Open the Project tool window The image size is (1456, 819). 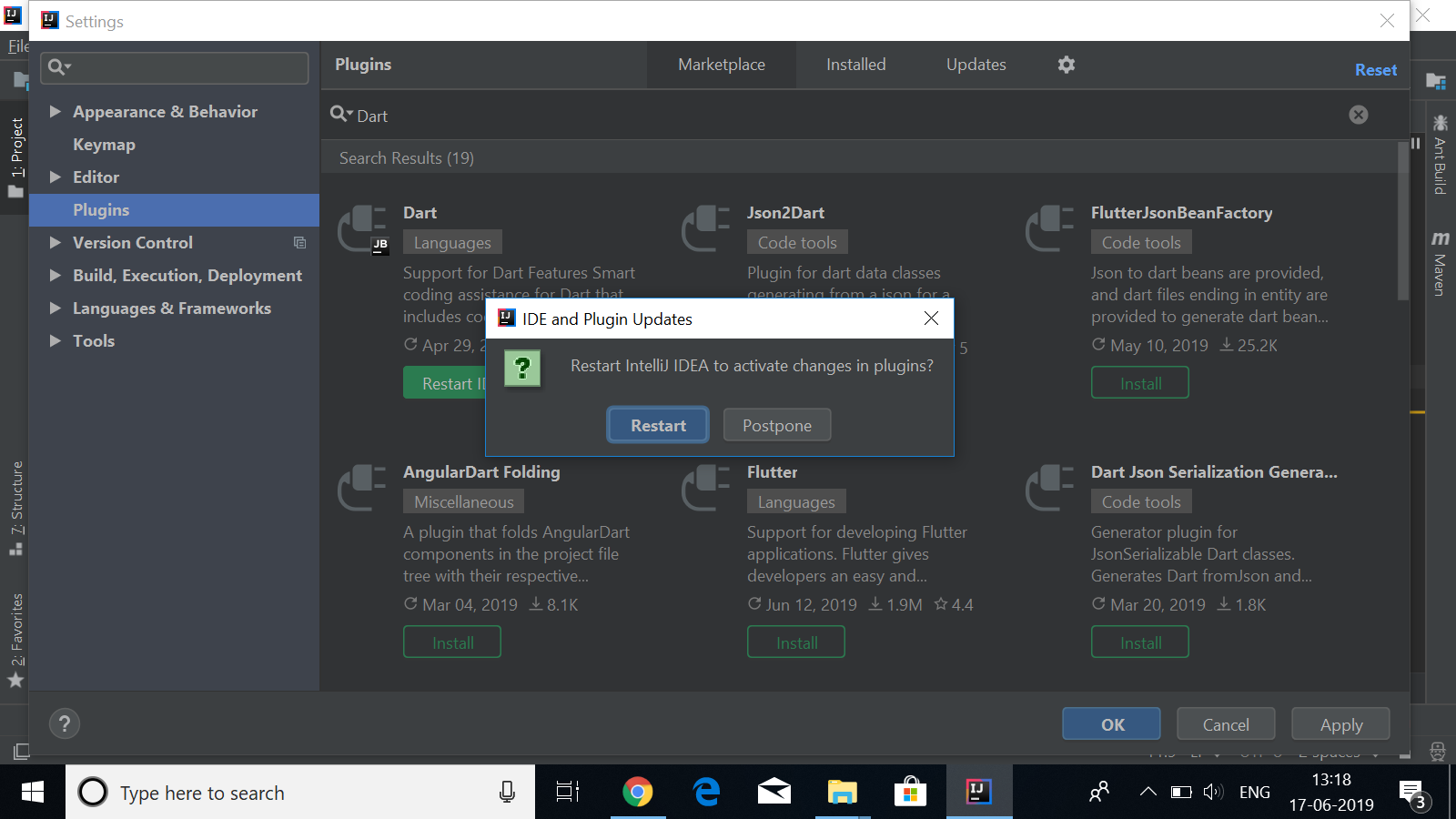click(x=15, y=150)
